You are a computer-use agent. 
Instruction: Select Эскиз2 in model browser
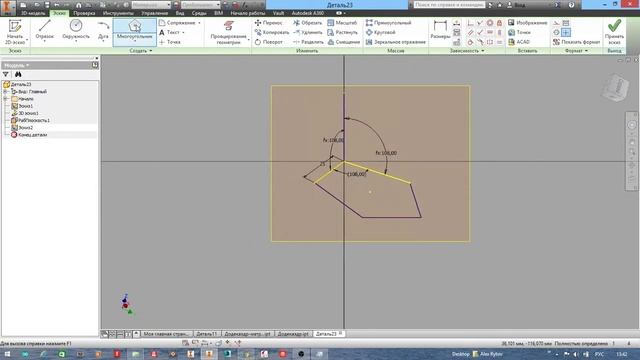pos(22,128)
